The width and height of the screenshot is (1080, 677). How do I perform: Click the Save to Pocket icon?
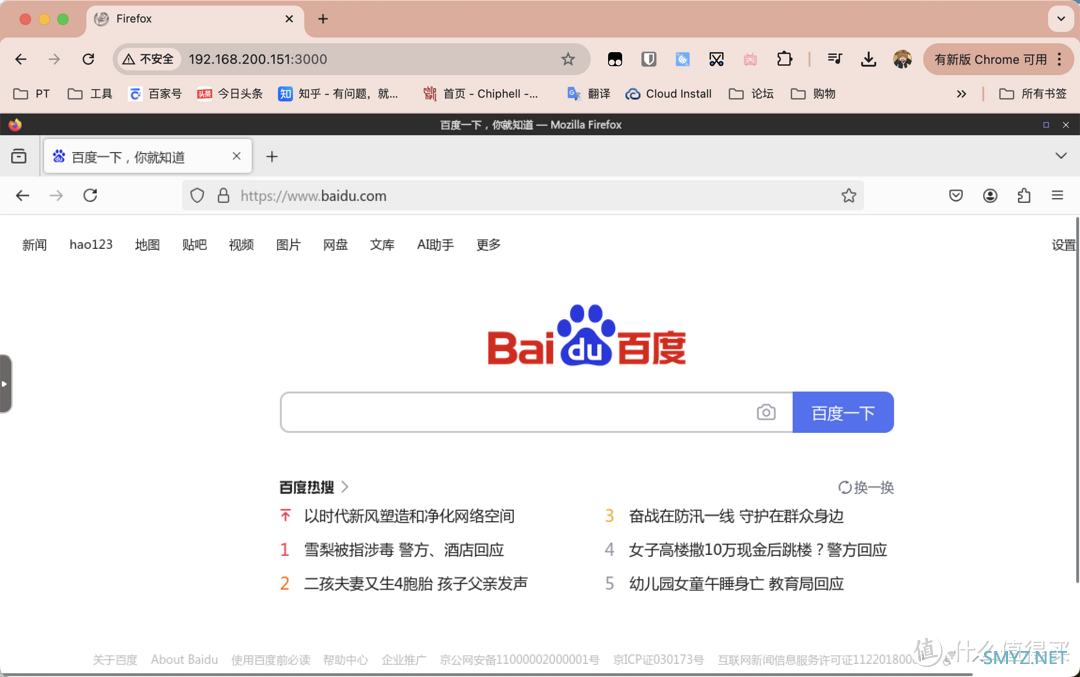tap(956, 196)
